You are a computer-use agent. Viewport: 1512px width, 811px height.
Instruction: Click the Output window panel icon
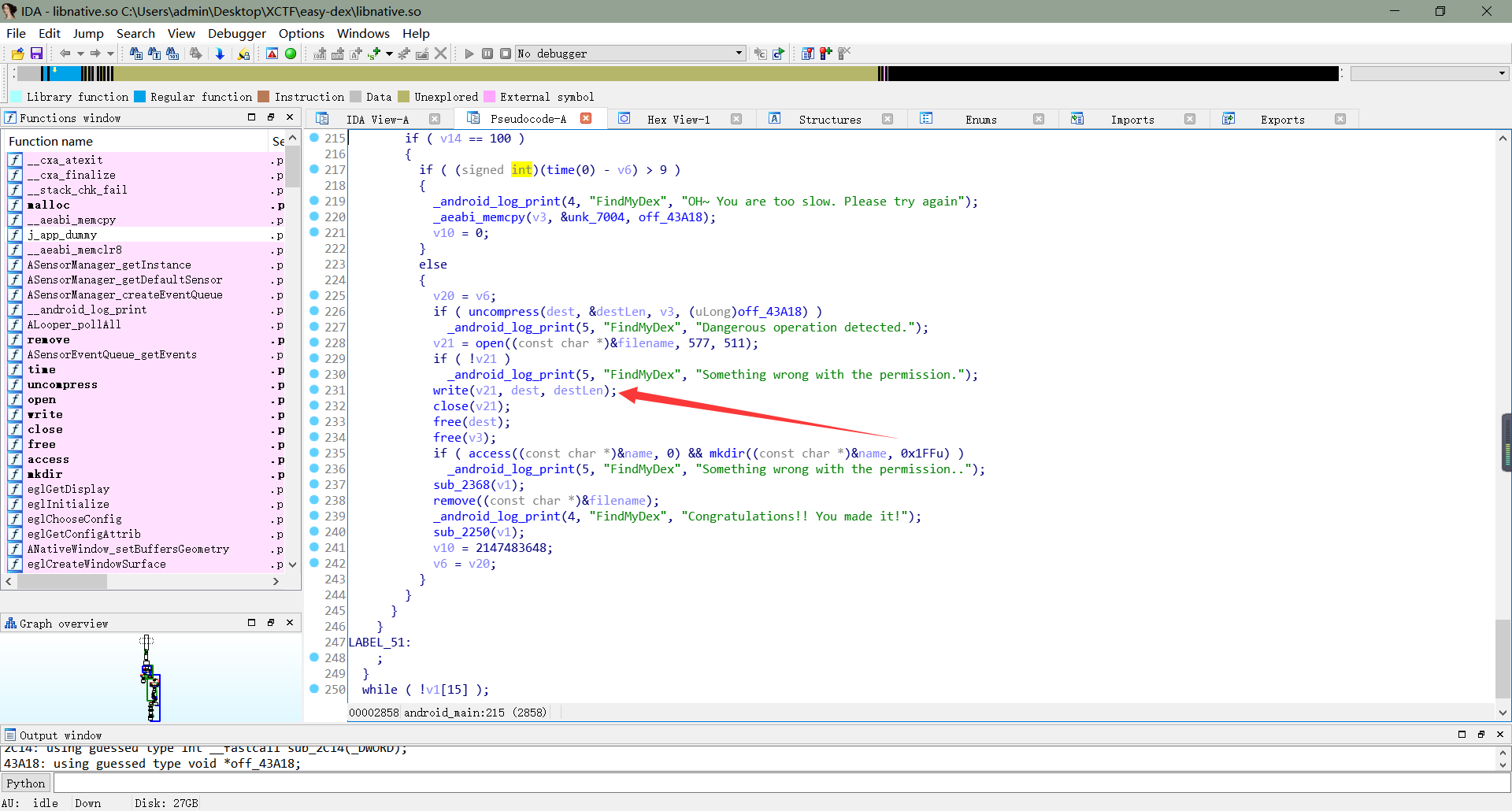pyautogui.click(x=10, y=735)
